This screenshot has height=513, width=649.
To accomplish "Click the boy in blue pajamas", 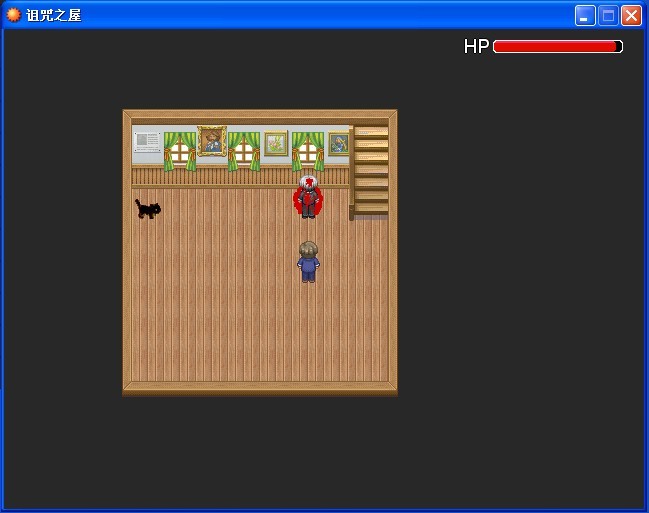I will point(308,262).
